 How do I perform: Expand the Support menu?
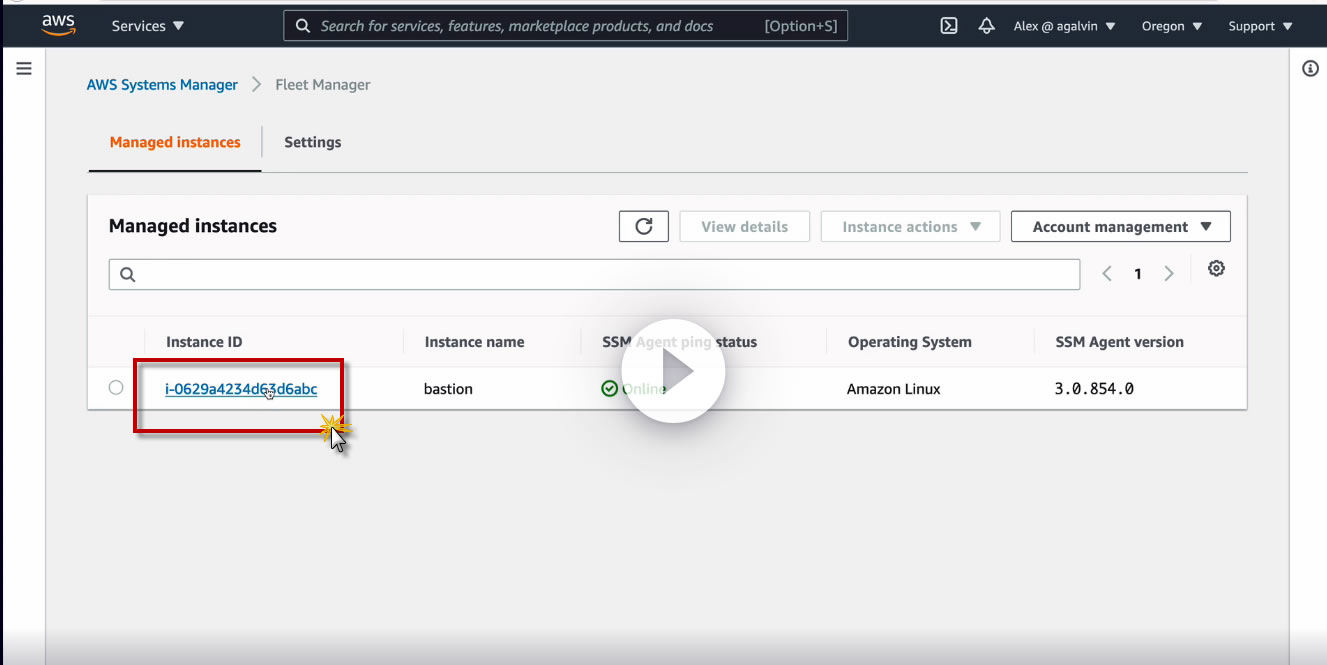(1260, 26)
